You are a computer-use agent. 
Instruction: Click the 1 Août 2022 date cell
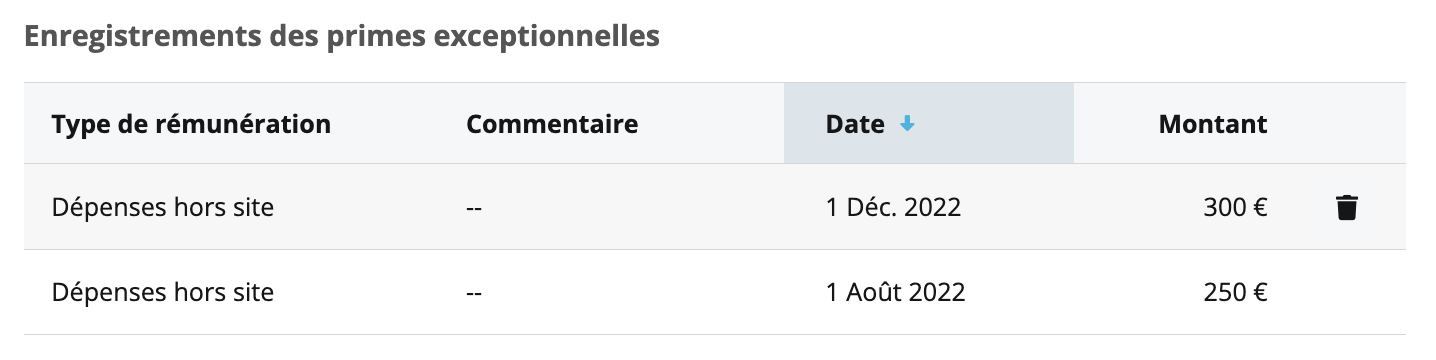(896, 293)
